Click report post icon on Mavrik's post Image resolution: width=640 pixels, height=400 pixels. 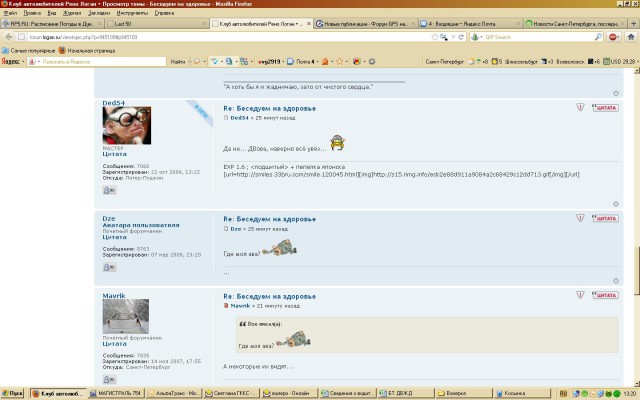point(580,295)
